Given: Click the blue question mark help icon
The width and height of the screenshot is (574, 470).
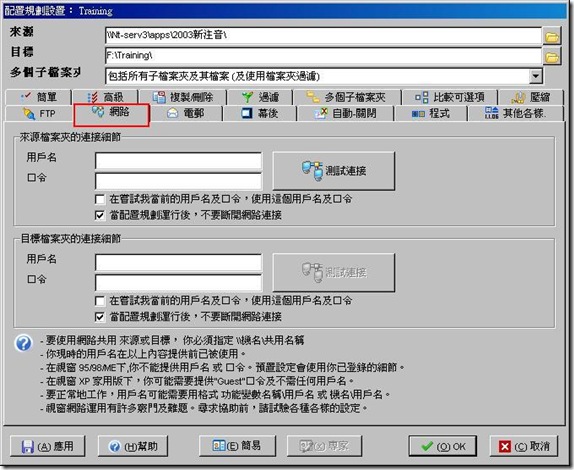Looking at the screenshot, I should [x=24, y=343].
